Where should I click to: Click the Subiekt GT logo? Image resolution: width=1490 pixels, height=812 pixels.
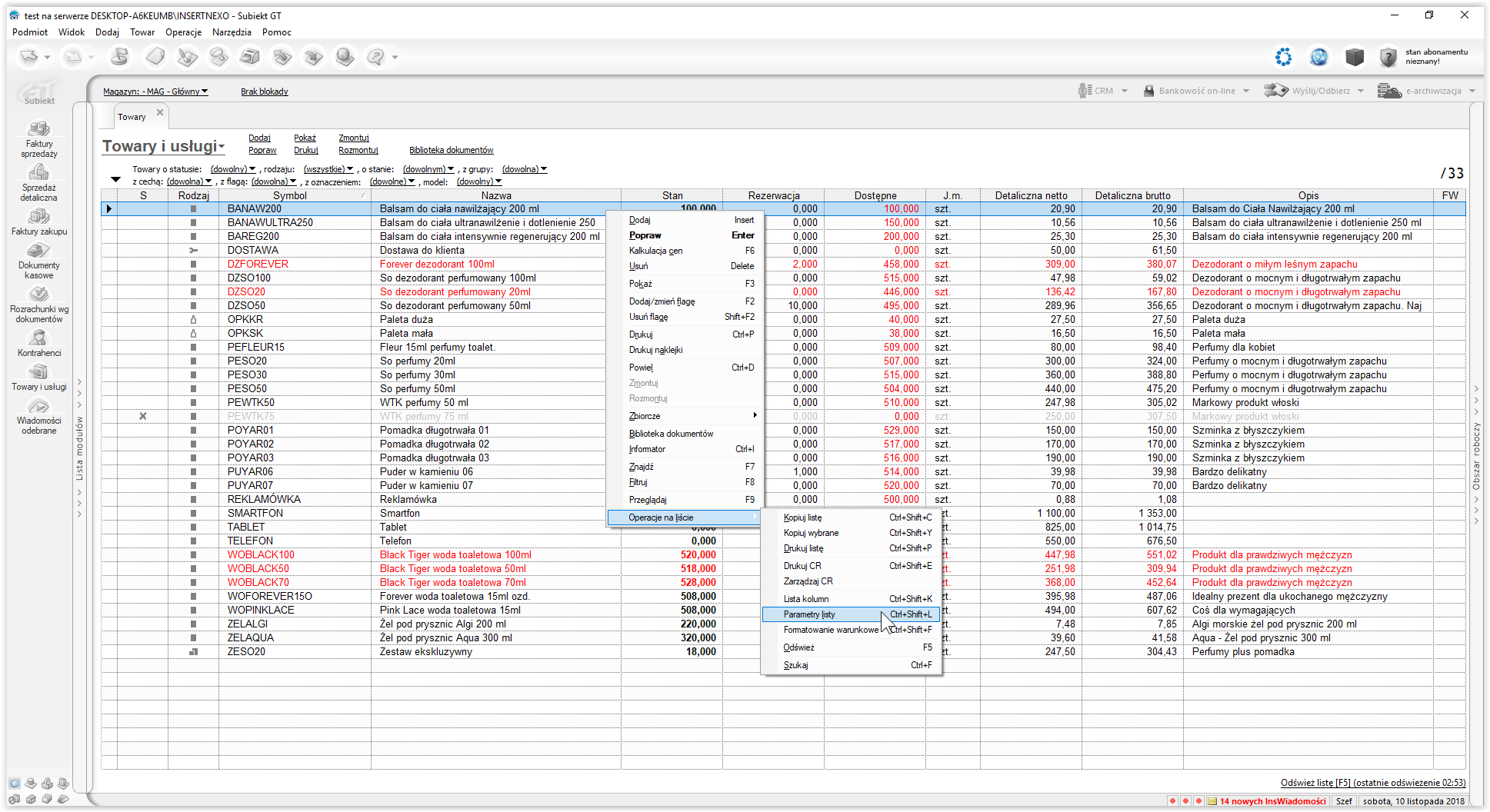coord(39,93)
